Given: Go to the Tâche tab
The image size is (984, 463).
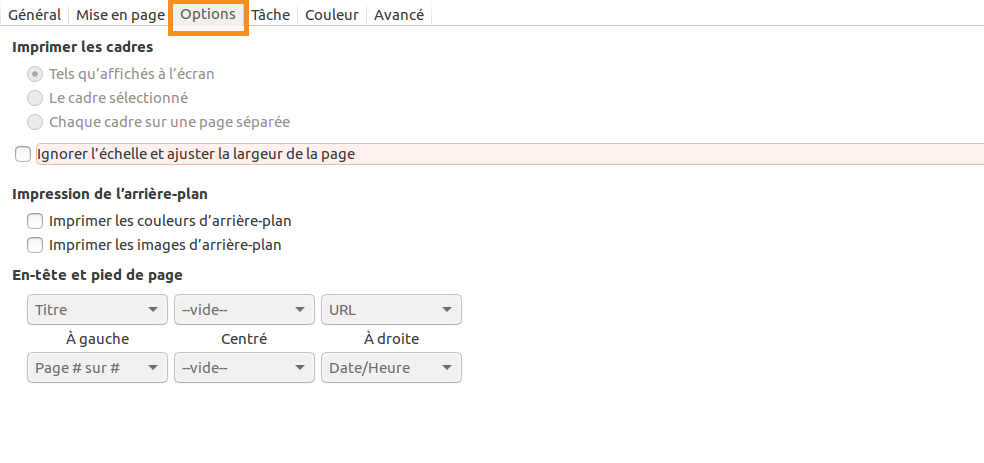Looking at the screenshot, I should click(271, 15).
